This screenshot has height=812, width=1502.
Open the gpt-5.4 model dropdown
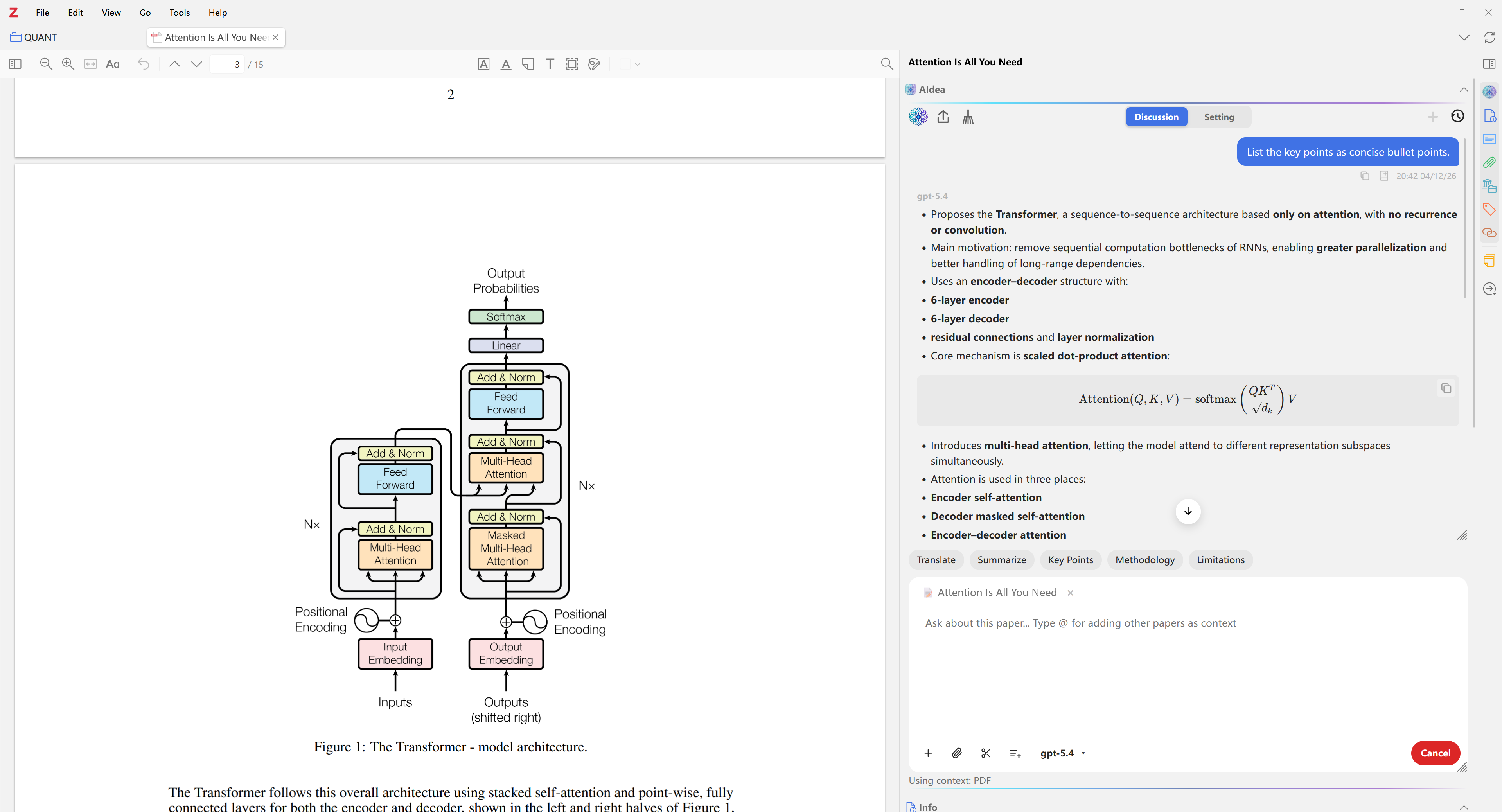[1062, 753]
